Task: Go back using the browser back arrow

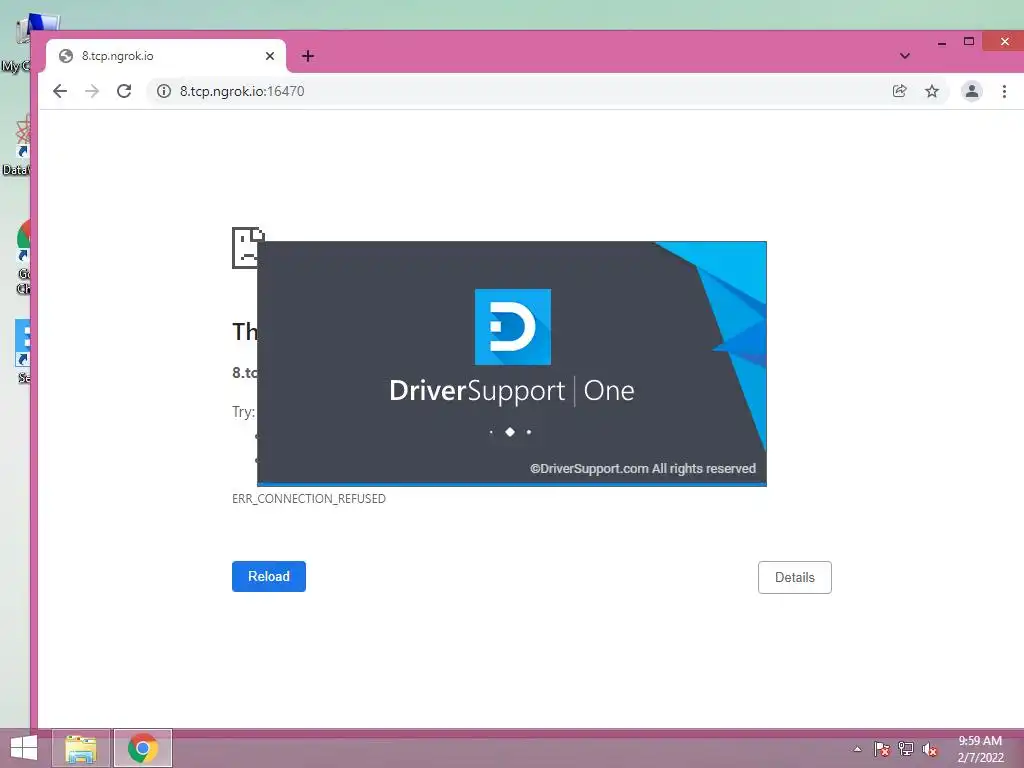Action: (59, 91)
